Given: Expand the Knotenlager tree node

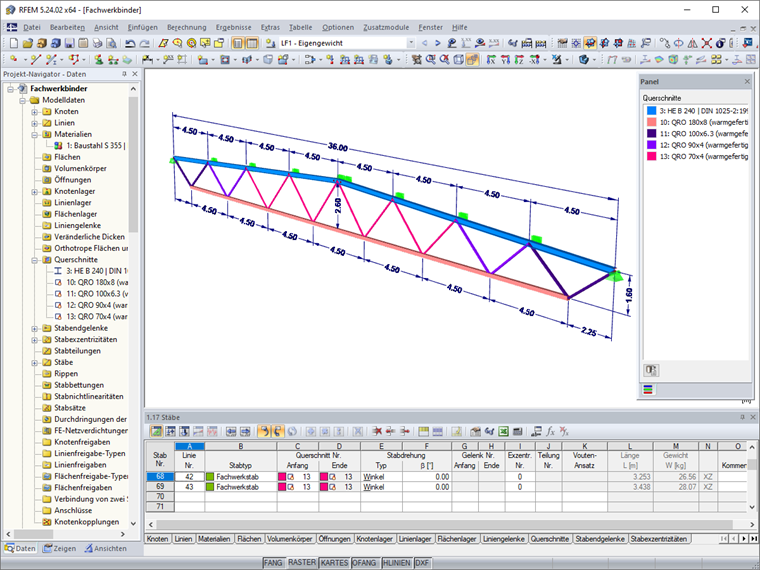Looking at the screenshot, I should coord(35,191).
